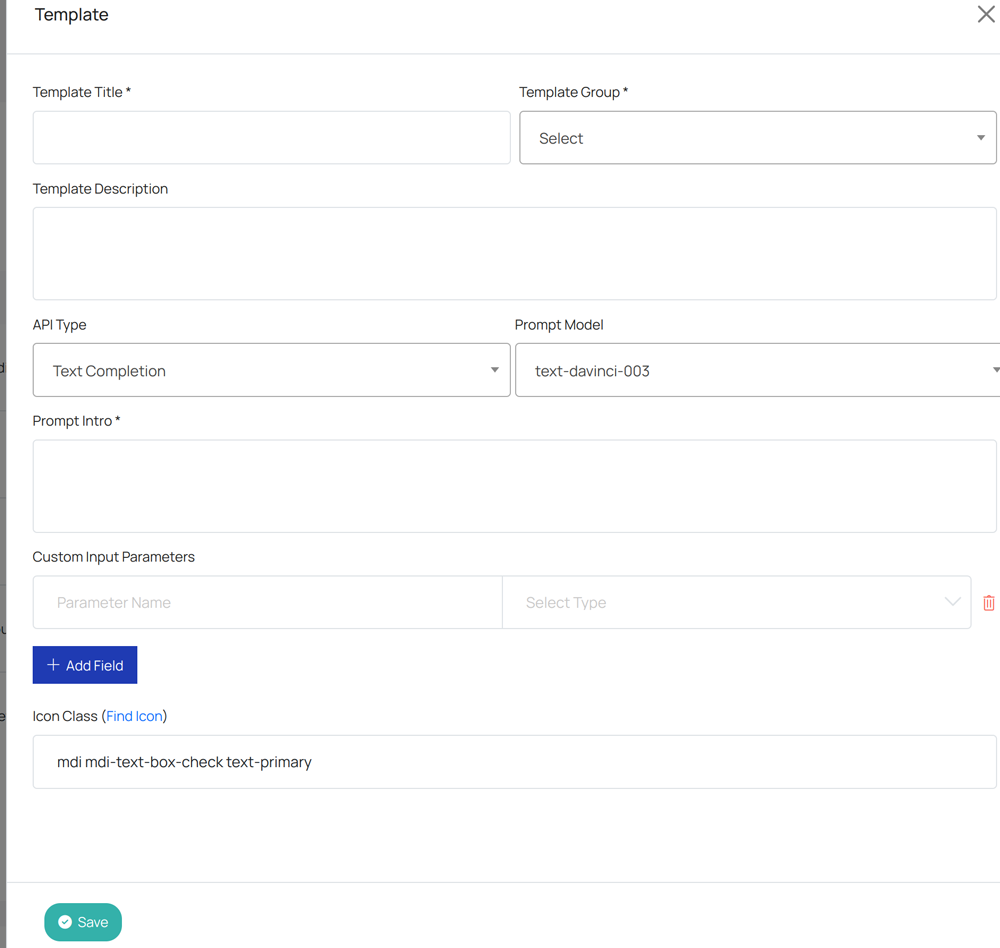Open the Find Icon link
1000x948 pixels.
click(134, 716)
